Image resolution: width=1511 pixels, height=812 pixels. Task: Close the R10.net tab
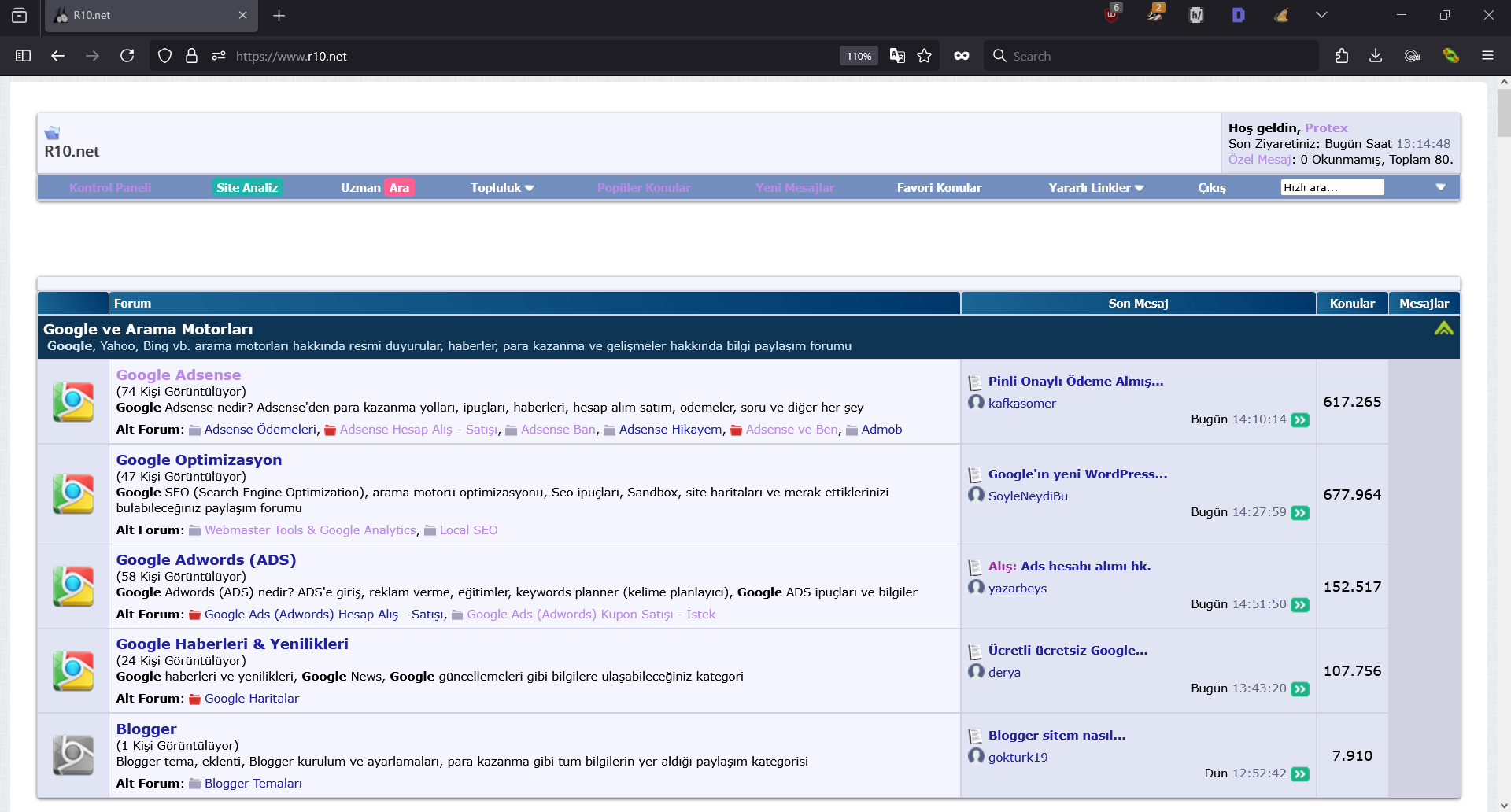point(242,15)
